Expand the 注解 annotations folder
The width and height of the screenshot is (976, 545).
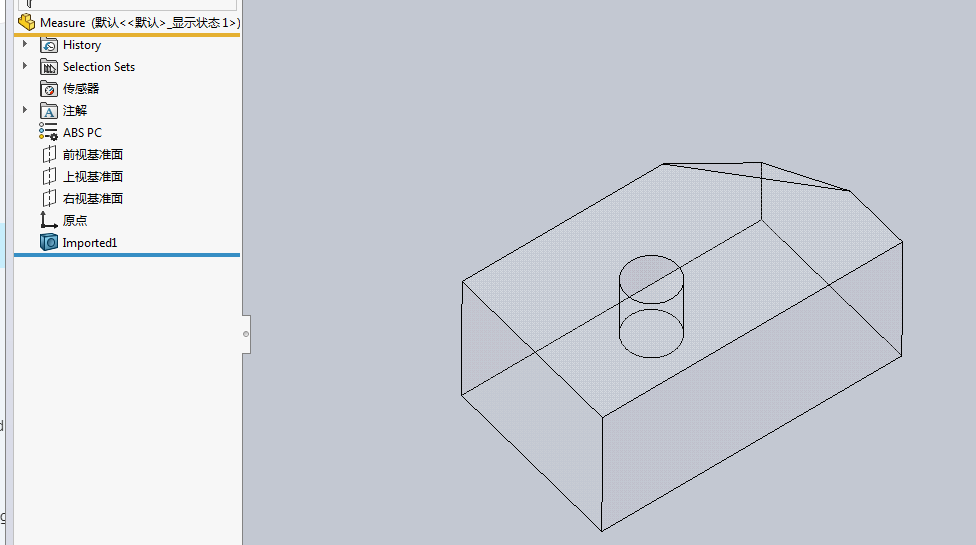(25, 109)
